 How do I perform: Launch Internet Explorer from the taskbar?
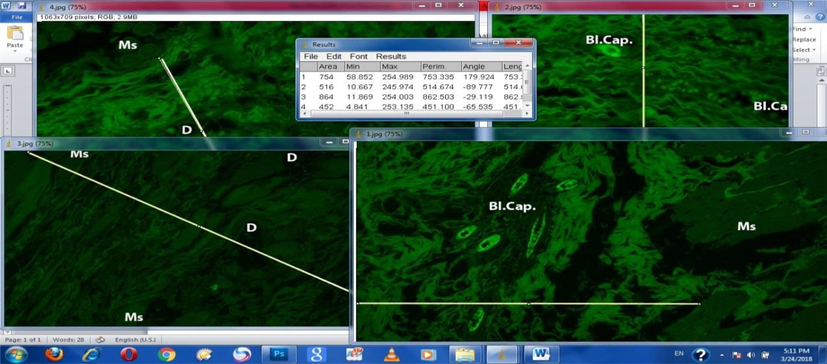click(91, 354)
